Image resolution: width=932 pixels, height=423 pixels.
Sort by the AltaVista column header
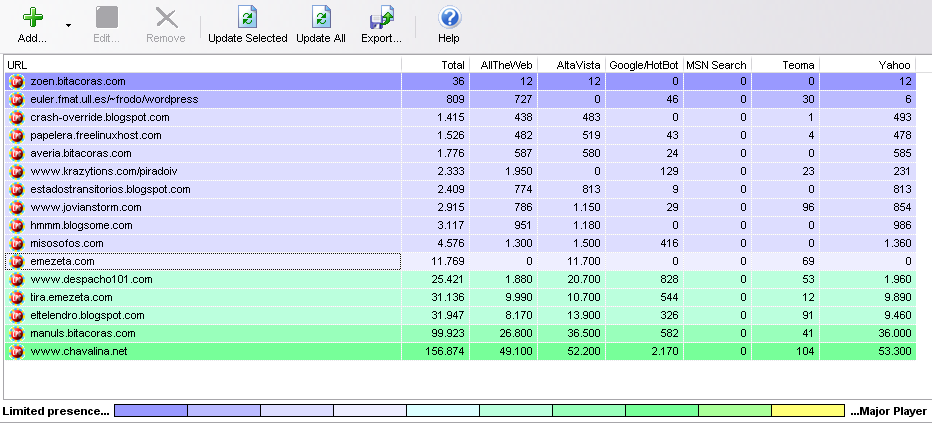click(x=571, y=65)
